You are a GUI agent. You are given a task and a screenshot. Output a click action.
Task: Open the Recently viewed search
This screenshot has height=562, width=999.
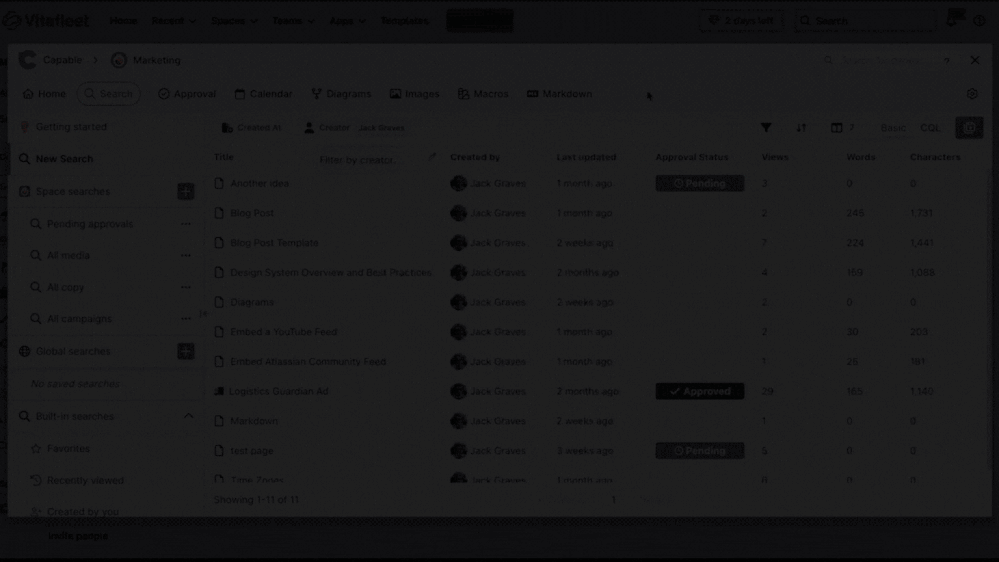tap(85, 480)
